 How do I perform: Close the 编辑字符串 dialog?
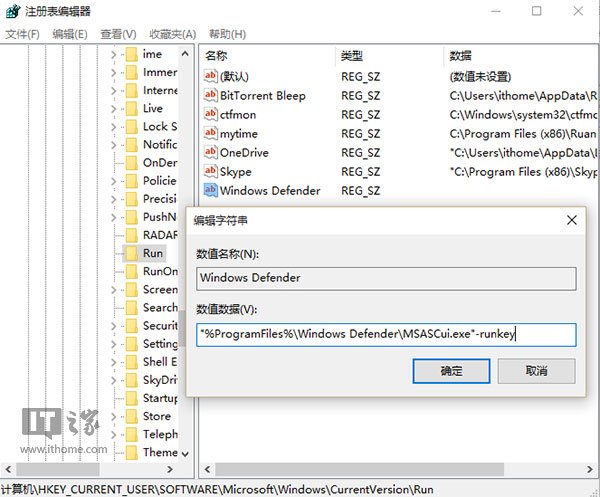point(572,220)
